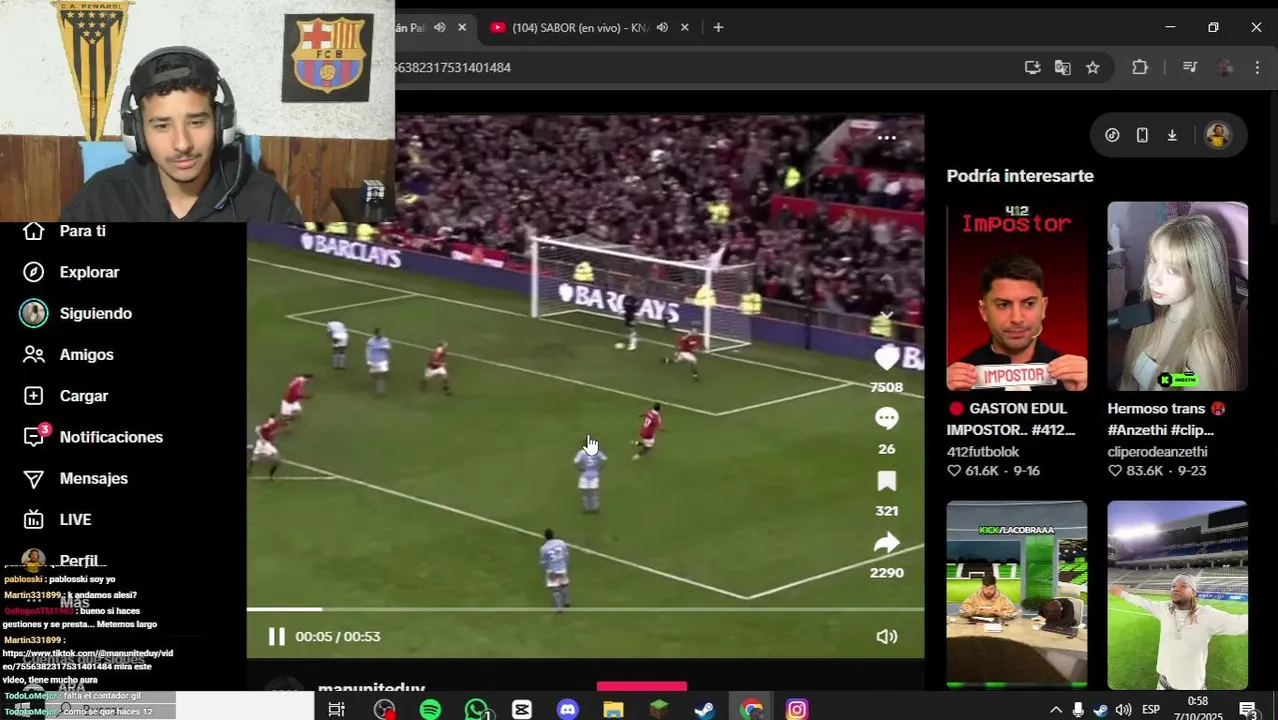
Task: Open the taskbar clock showing 0:58
Action: (1197, 710)
